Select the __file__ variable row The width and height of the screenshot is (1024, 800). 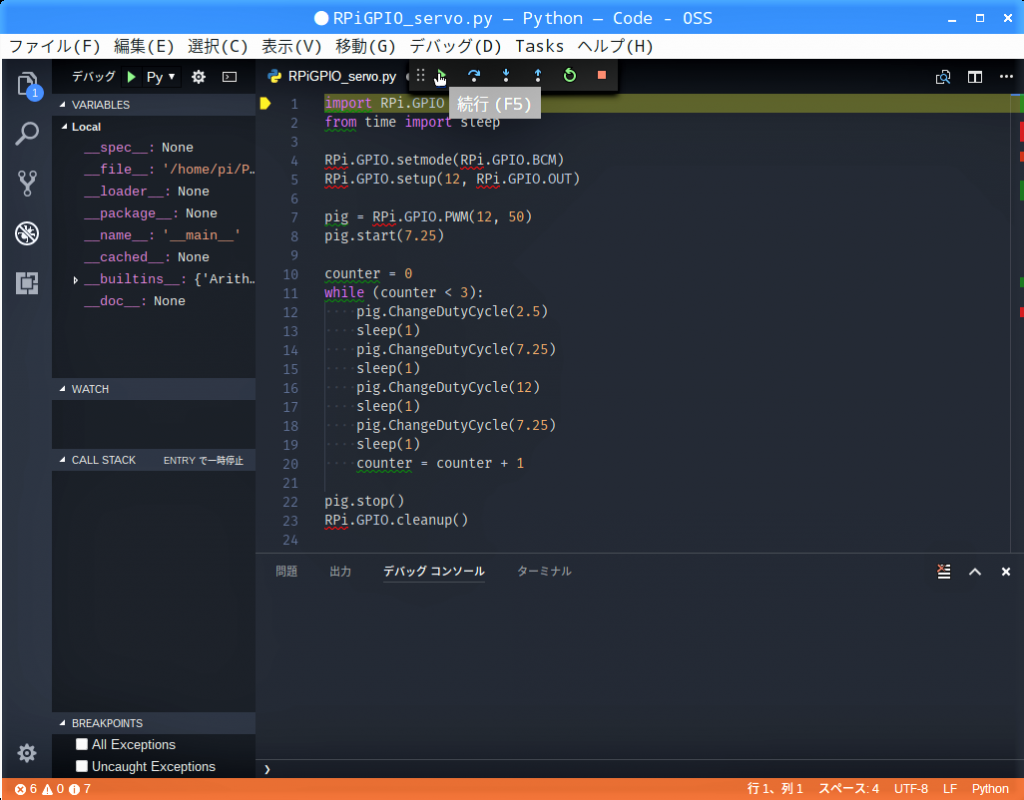[154, 170]
